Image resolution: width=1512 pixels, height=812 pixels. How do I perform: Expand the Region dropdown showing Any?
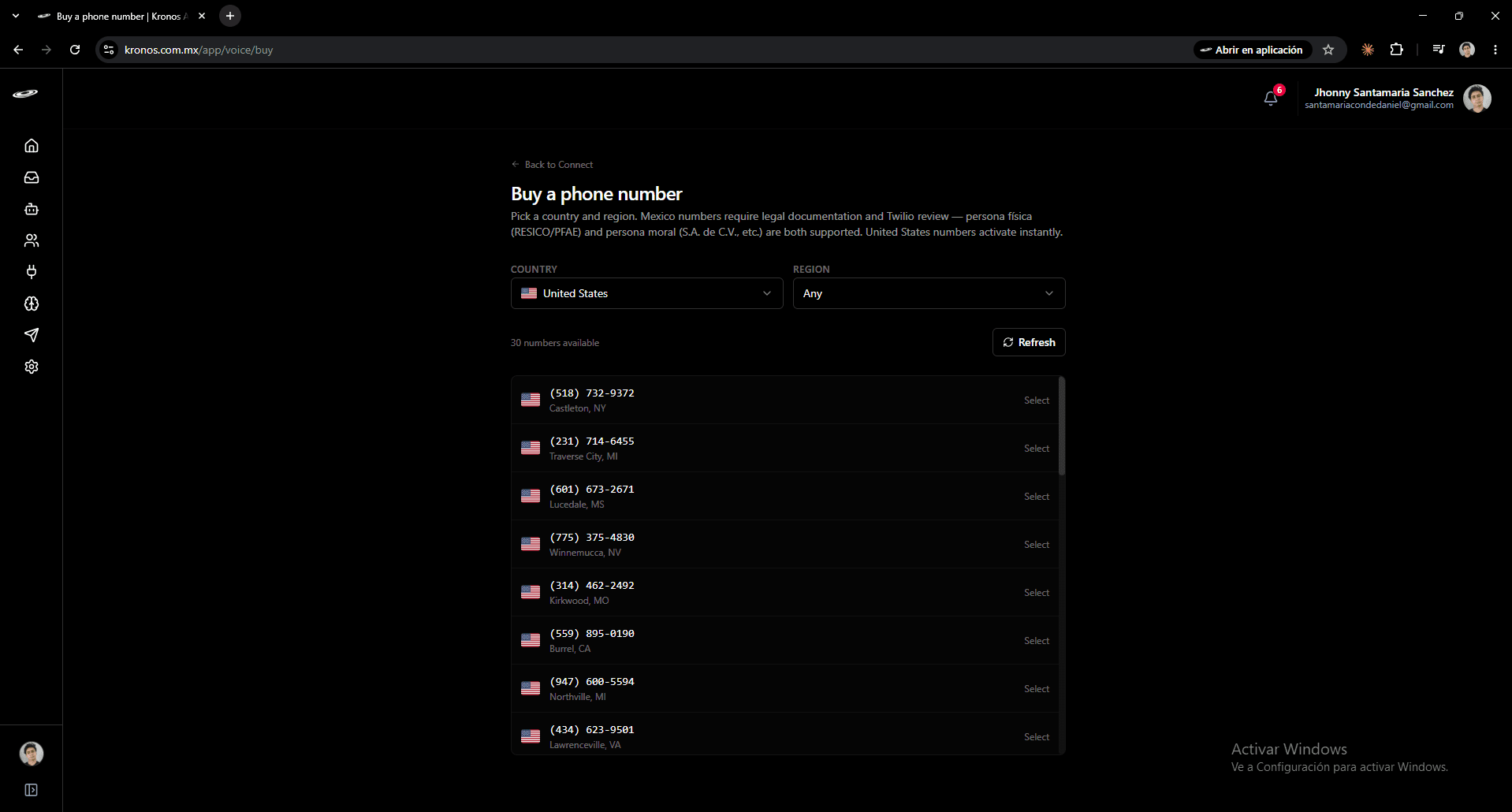929,293
